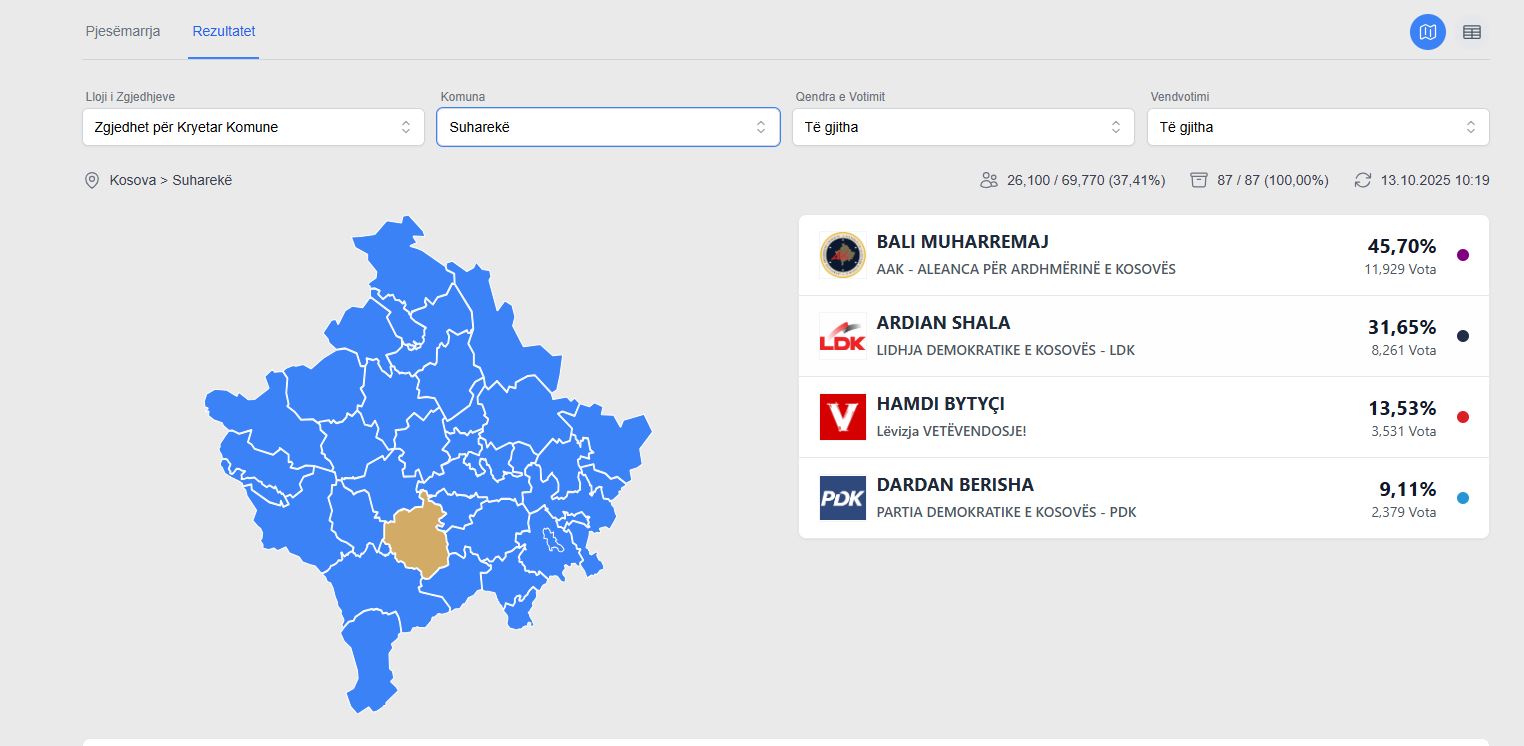
Task: Click the location pin icon
Action: (x=92, y=180)
